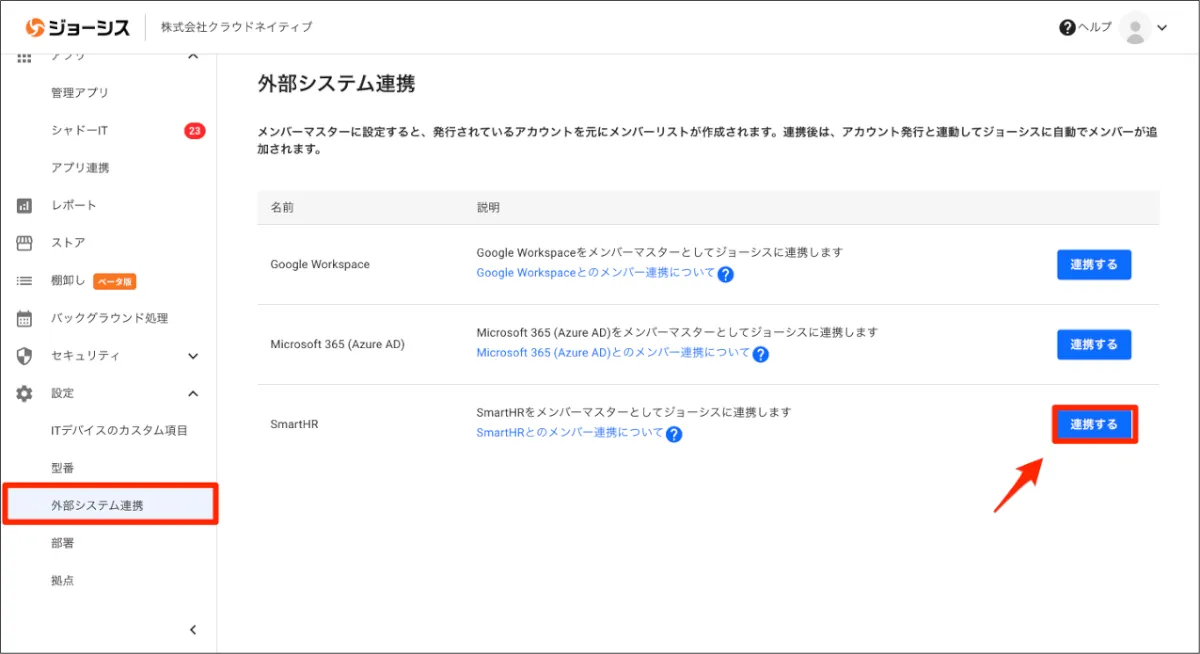Click the 外部システム連携 page heading
This screenshot has height=654, width=1200.
336,84
